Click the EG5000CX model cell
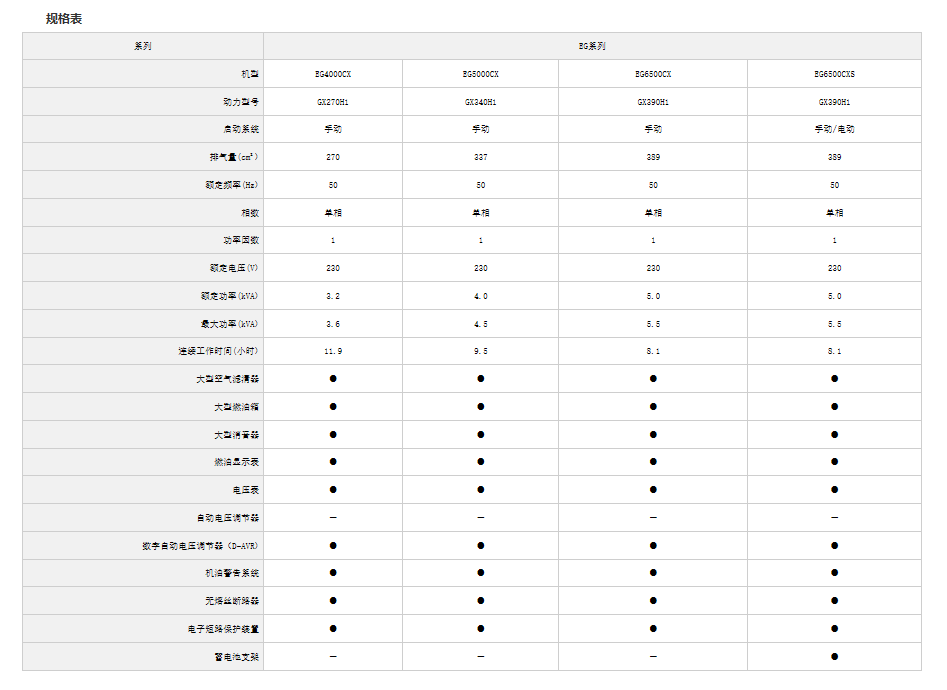 click(x=481, y=74)
